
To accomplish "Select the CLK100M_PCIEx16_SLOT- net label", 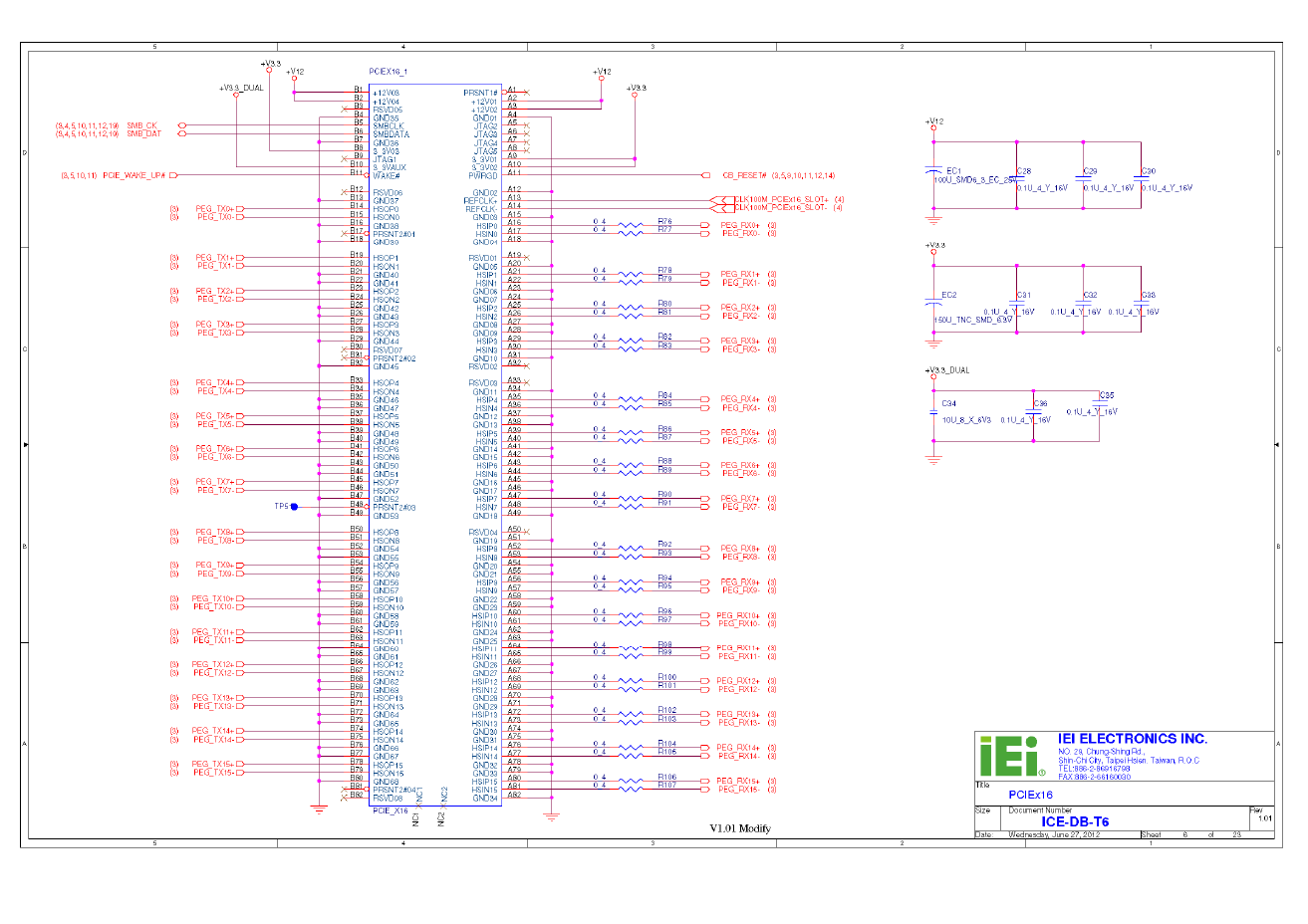I will coord(781,208).
